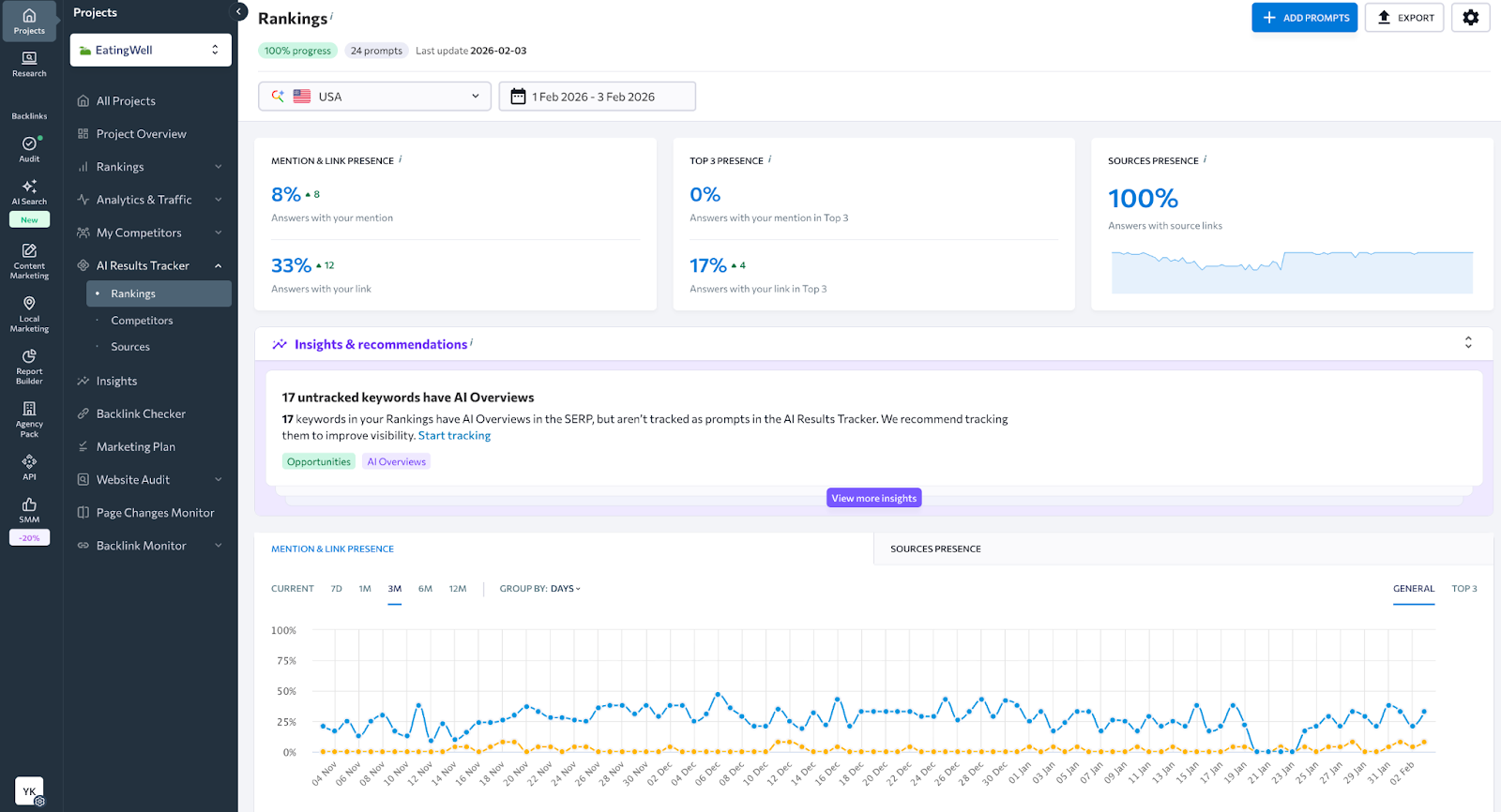This screenshot has height=812, width=1501.
Task: Open the Agency Pack icon
Action: pos(29,419)
